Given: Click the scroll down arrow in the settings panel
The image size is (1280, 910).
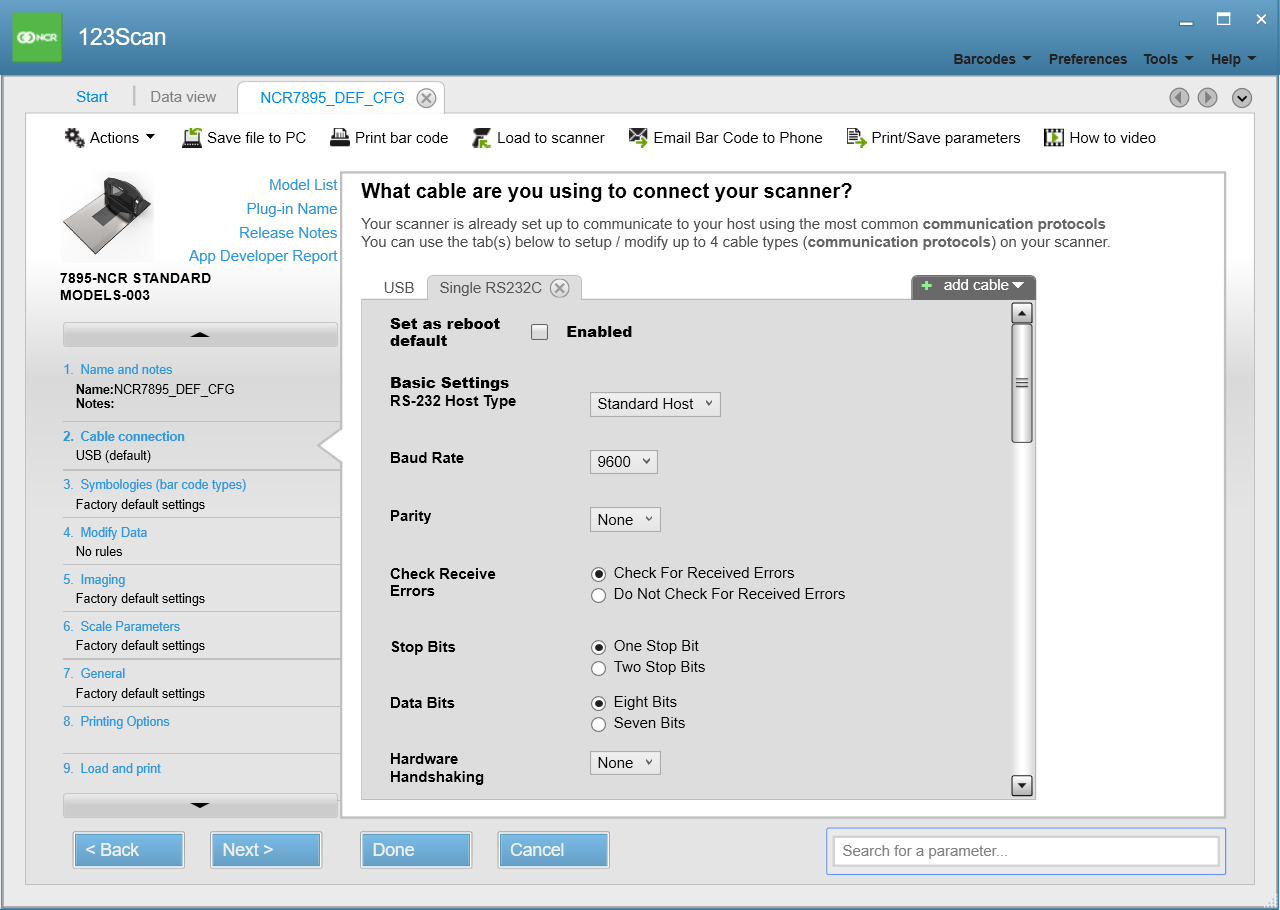Looking at the screenshot, I should [1022, 786].
